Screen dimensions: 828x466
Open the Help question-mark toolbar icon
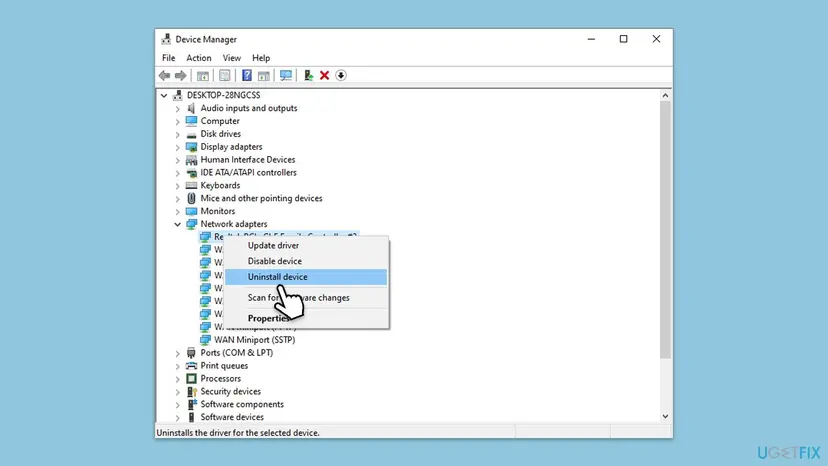[x=247, y=76]
